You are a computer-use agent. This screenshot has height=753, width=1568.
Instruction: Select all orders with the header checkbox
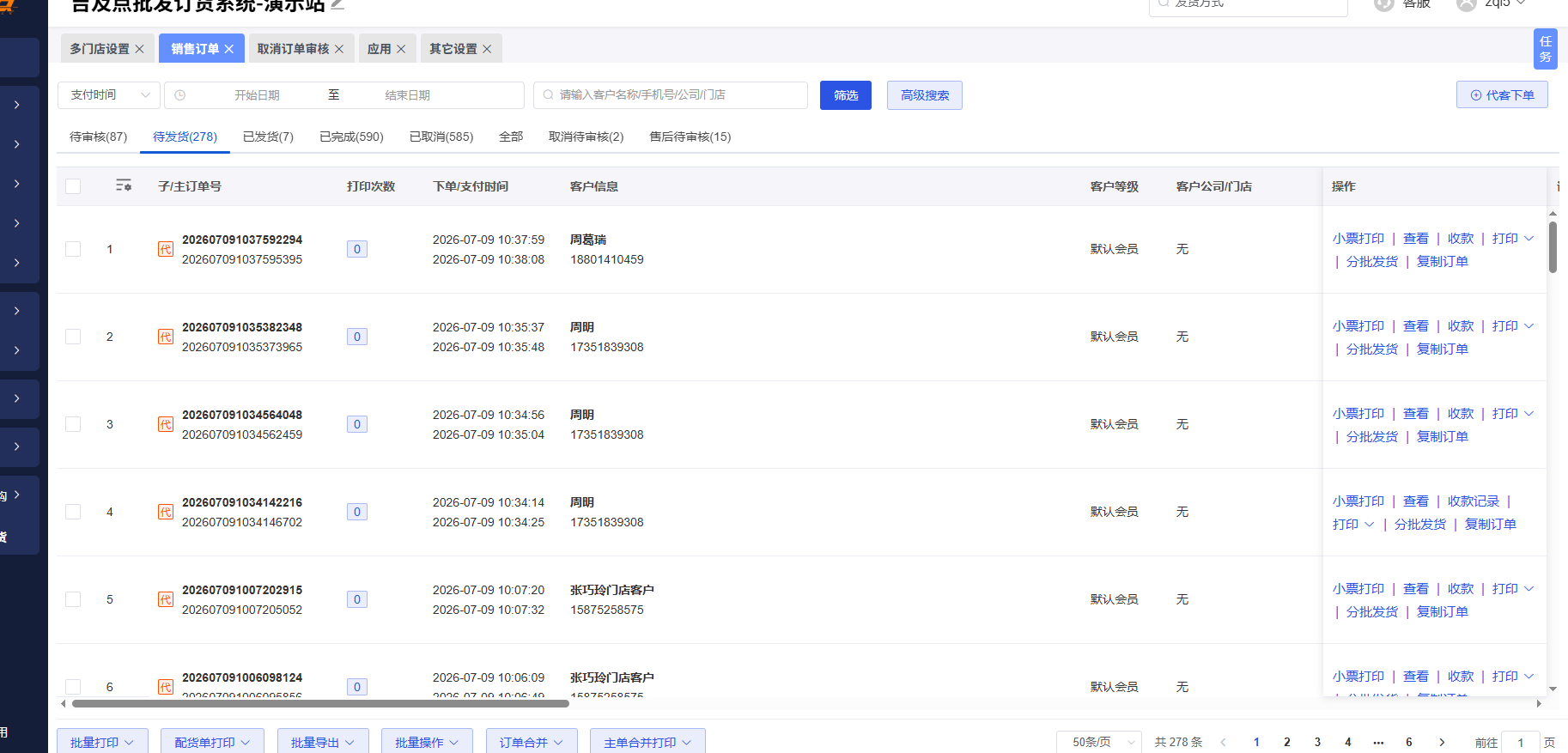click(73, 186)
